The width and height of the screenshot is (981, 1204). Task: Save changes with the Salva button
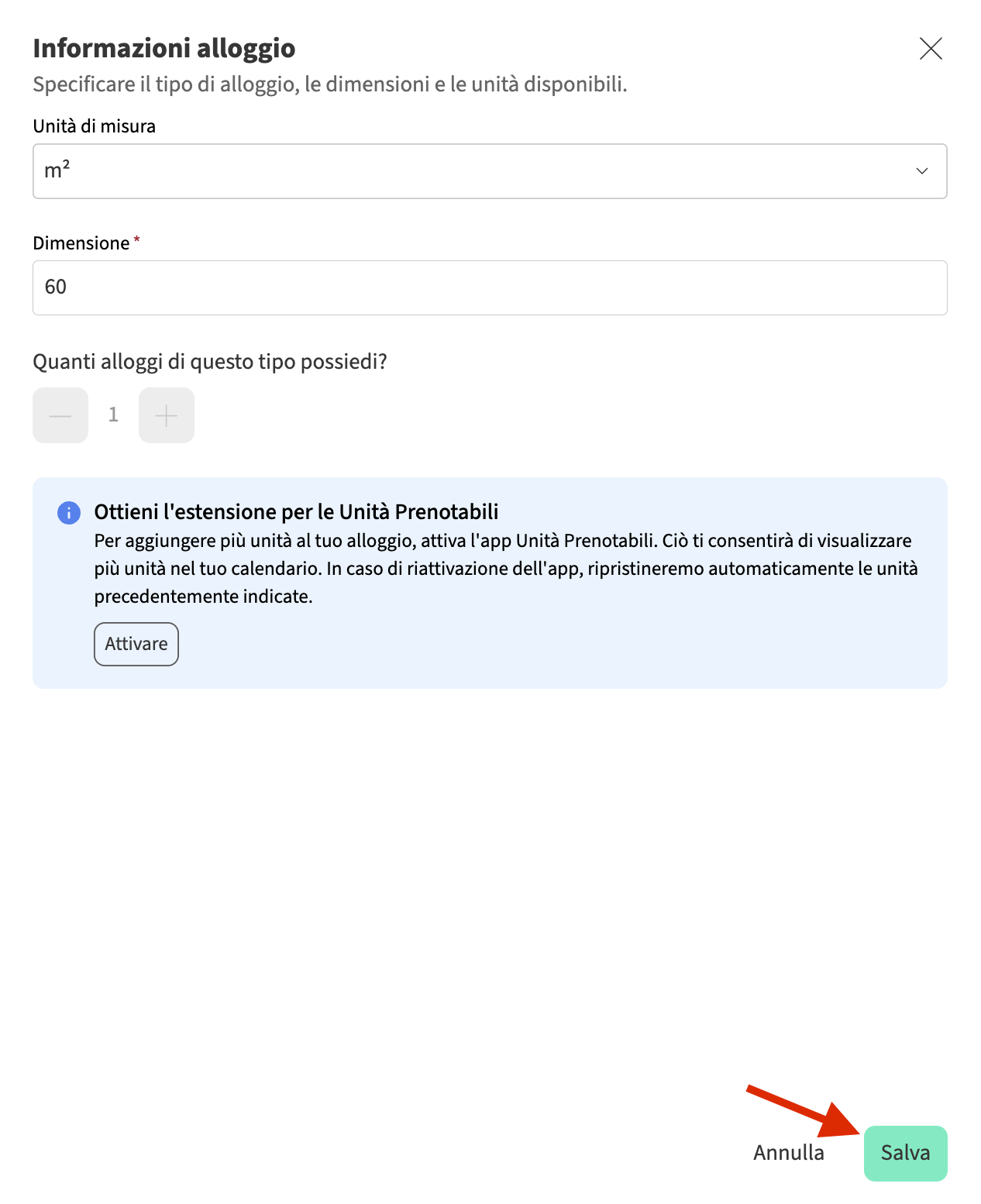click(905, 1153)
